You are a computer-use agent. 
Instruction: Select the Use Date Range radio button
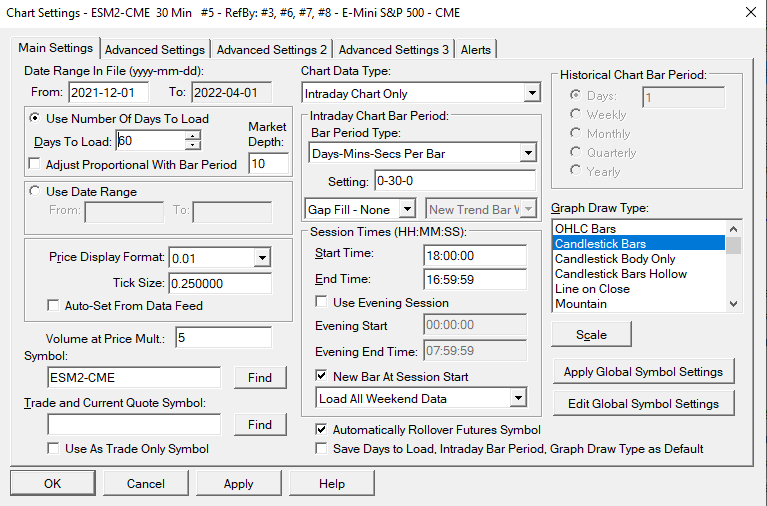tap(34, 191)
